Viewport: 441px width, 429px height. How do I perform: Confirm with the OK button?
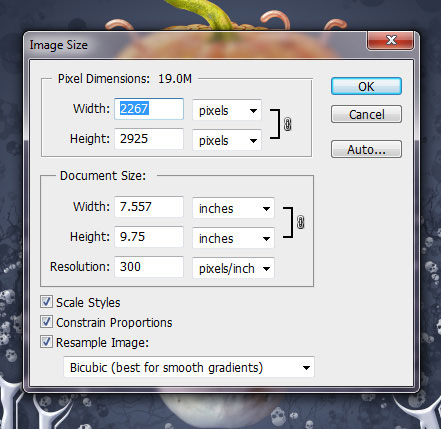[x=366, y=86]
